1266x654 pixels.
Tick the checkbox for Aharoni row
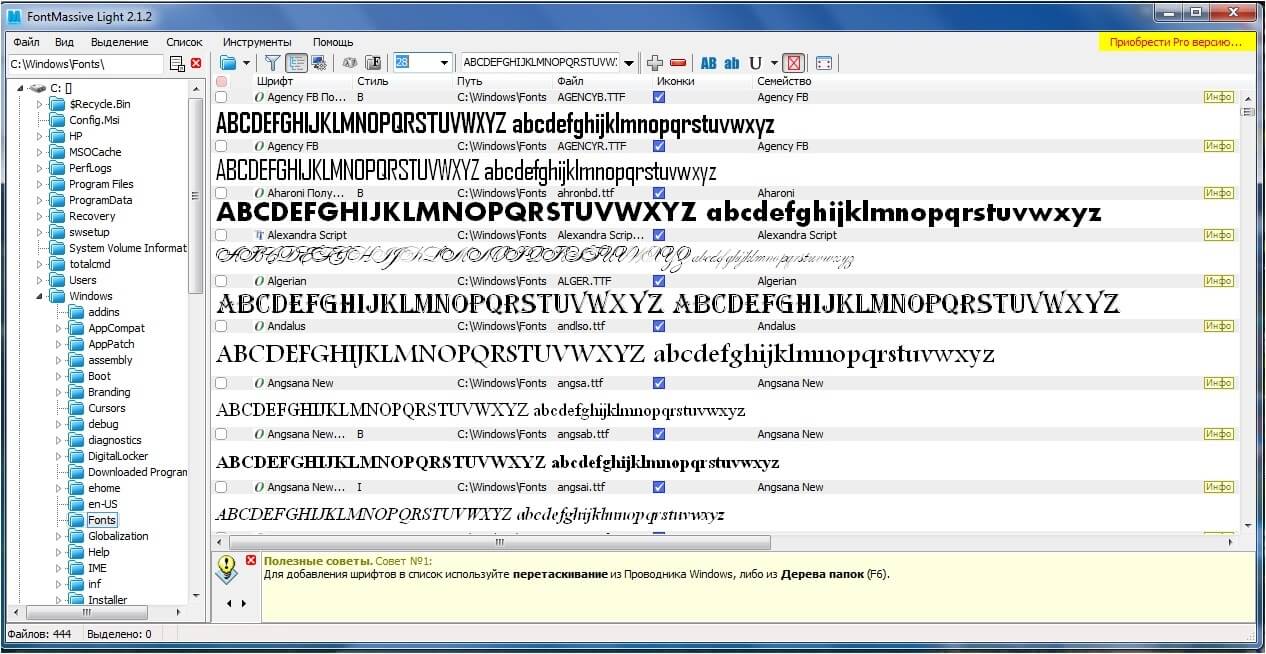coord(221,193)
